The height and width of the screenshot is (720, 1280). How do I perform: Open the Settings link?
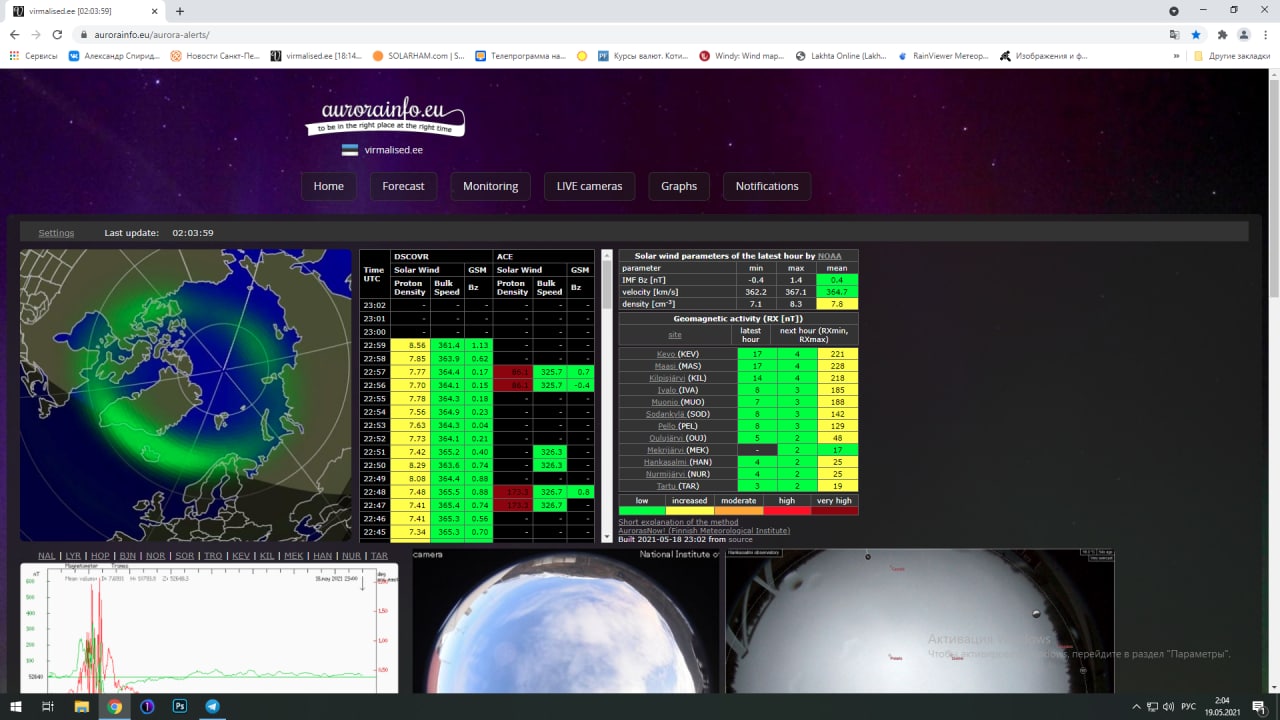point(56,233)
